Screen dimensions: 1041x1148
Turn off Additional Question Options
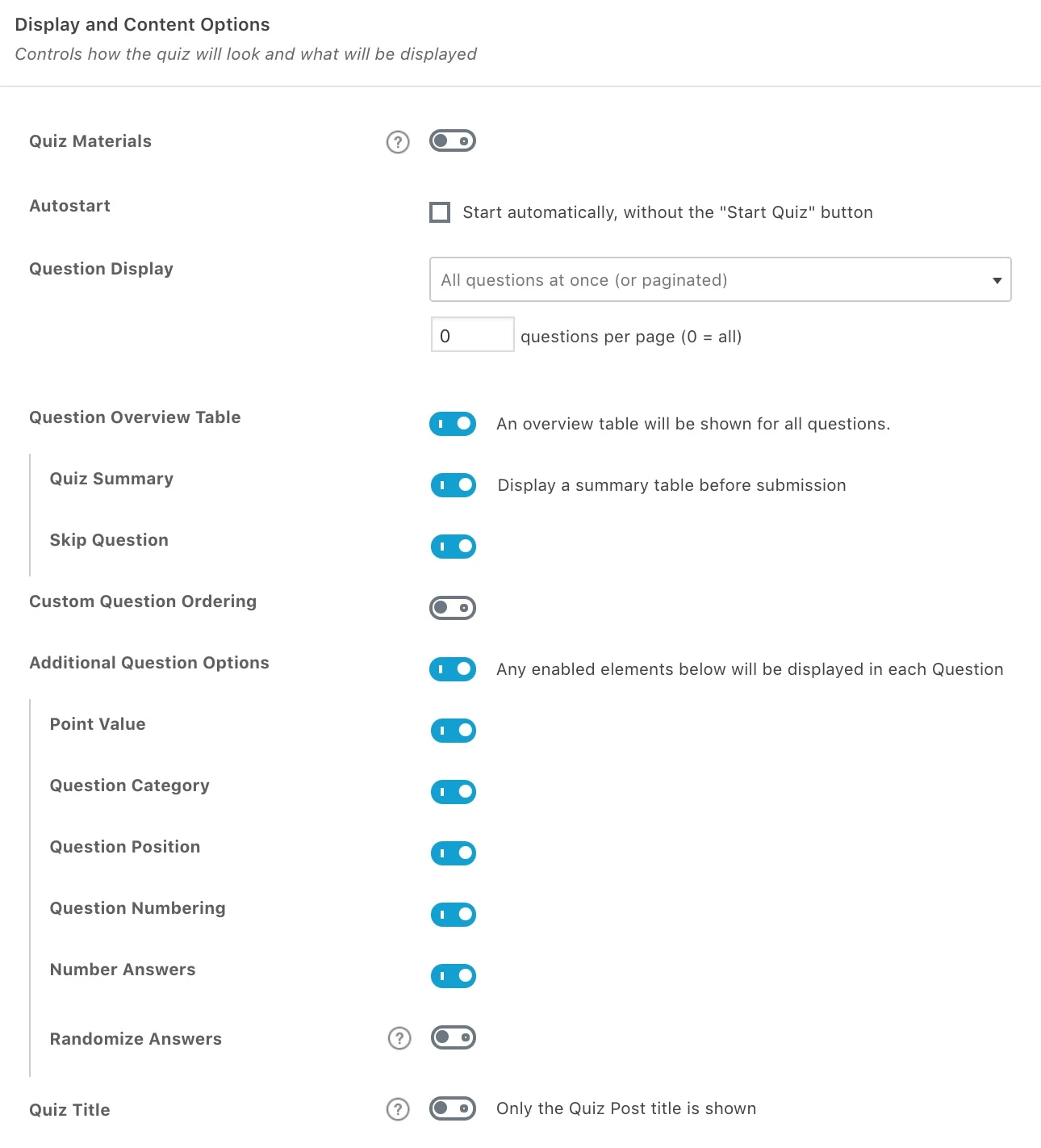pos(453,669)
